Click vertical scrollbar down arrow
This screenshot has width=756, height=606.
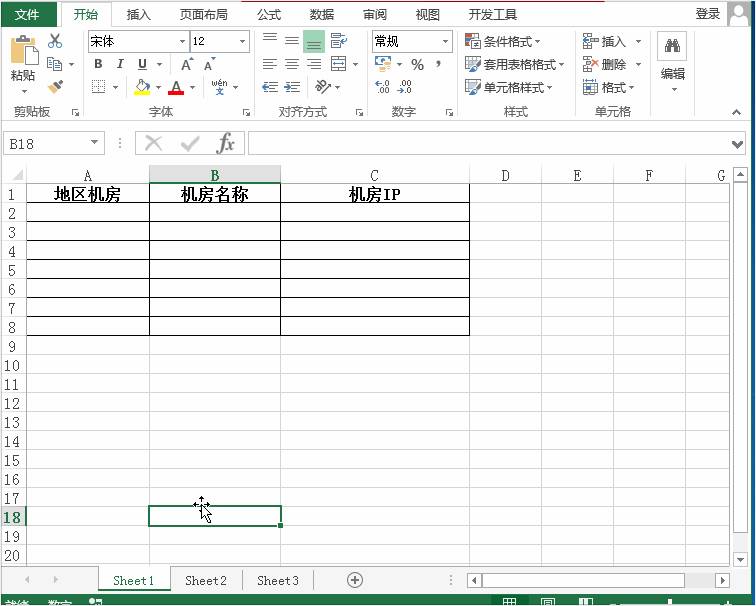click(741, 559)
